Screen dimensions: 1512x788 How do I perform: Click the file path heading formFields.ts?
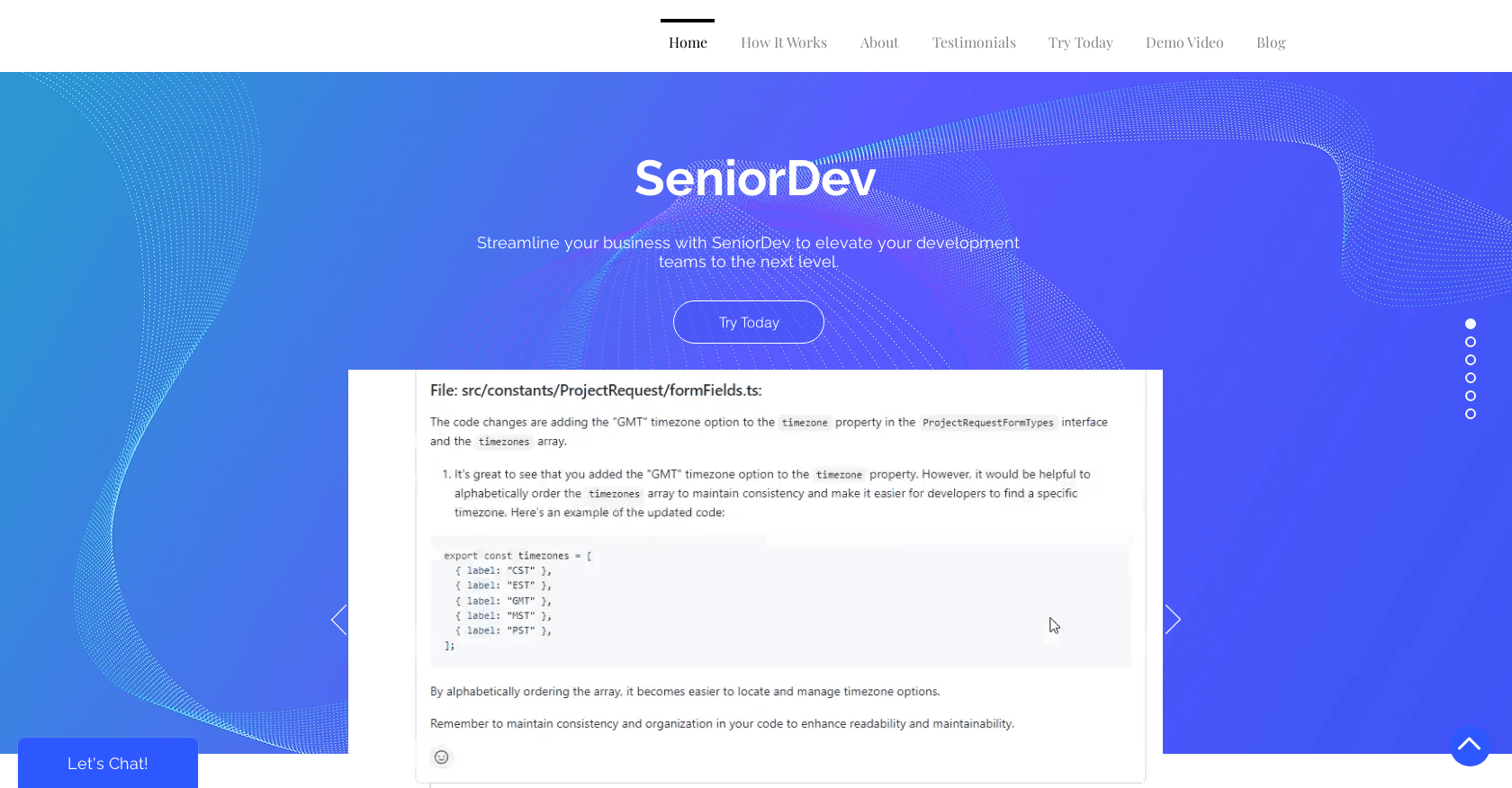(596, 390)
